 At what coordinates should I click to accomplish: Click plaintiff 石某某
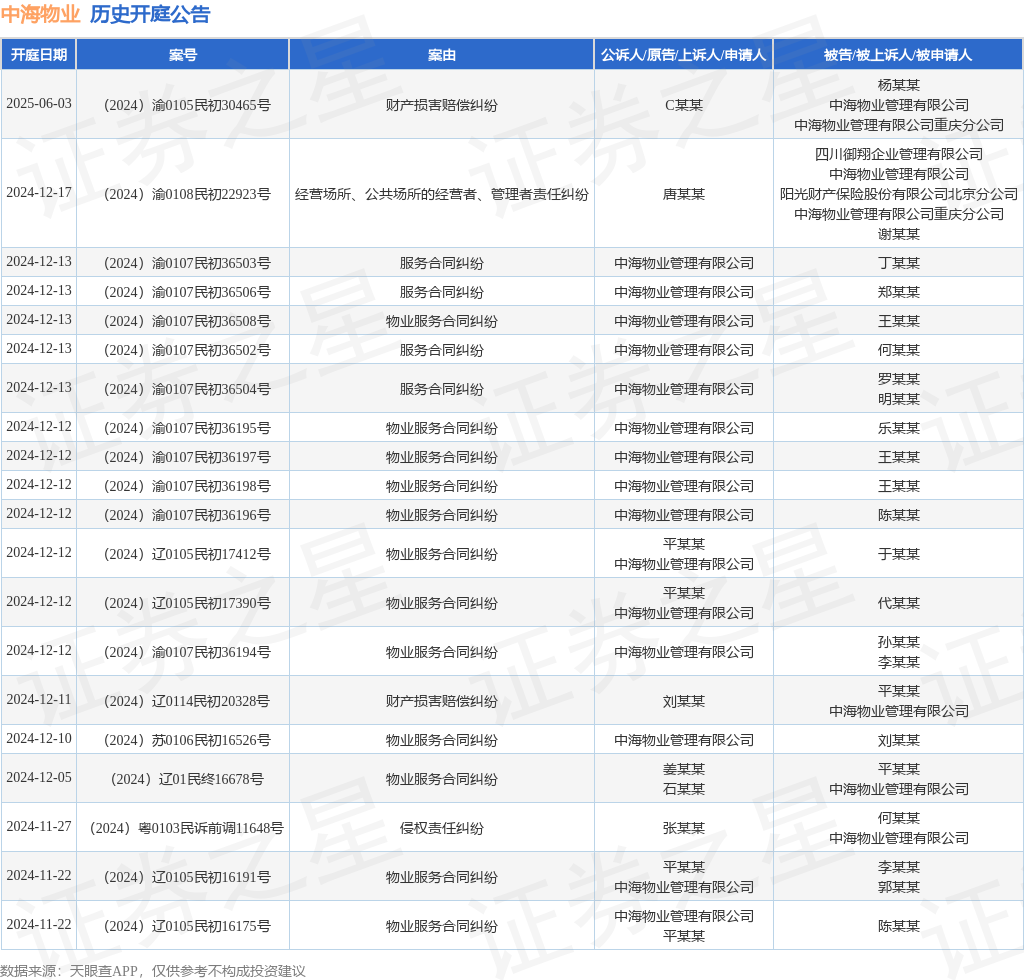[684, 789]
